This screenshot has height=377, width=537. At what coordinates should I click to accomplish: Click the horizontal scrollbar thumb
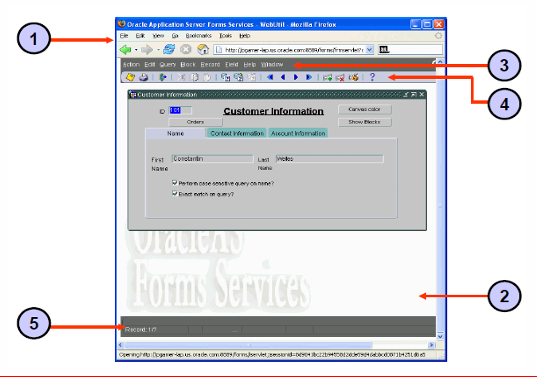[249, 345]
